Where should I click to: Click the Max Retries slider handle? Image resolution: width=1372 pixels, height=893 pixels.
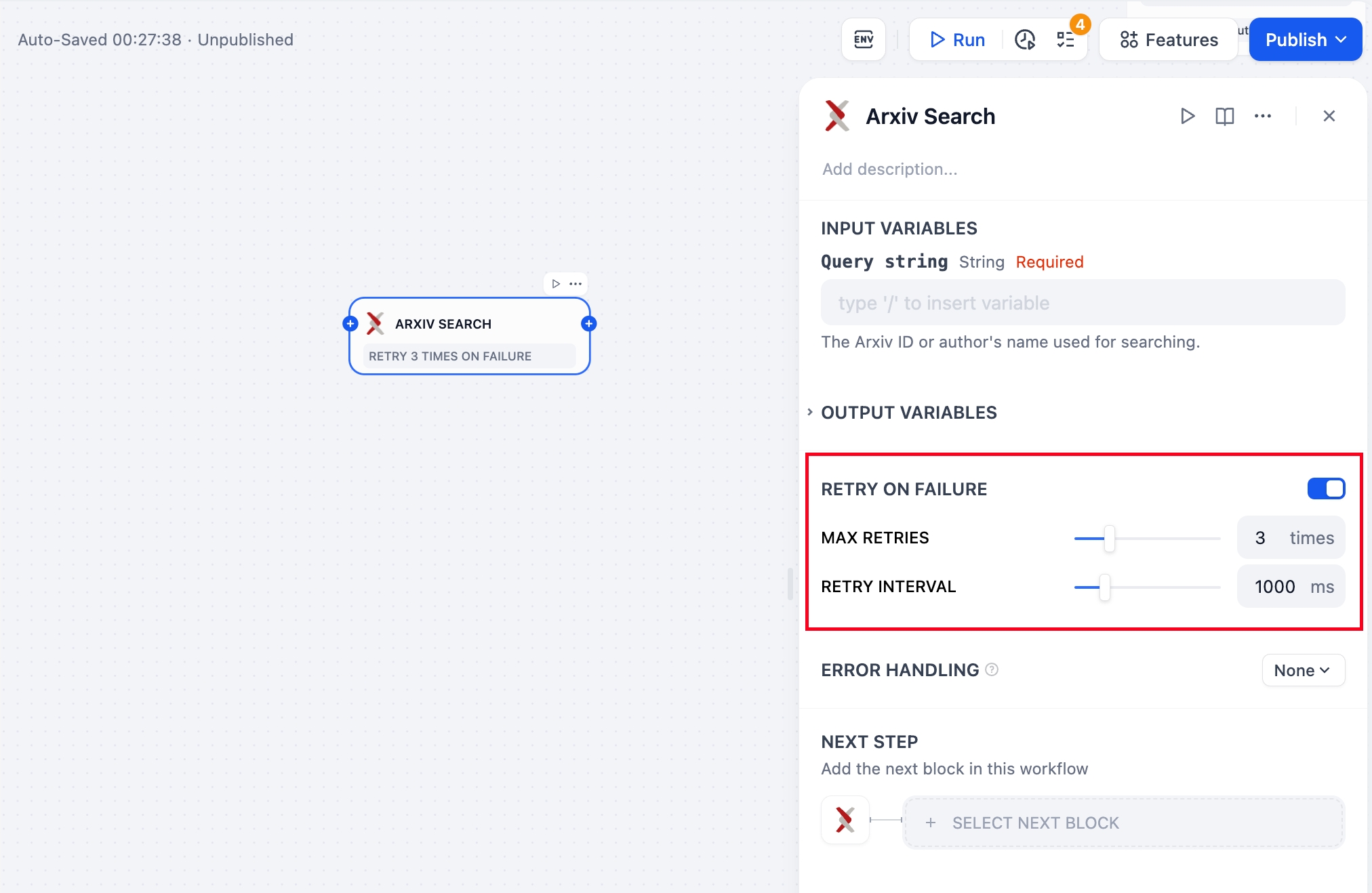[x=1109, y=539]
